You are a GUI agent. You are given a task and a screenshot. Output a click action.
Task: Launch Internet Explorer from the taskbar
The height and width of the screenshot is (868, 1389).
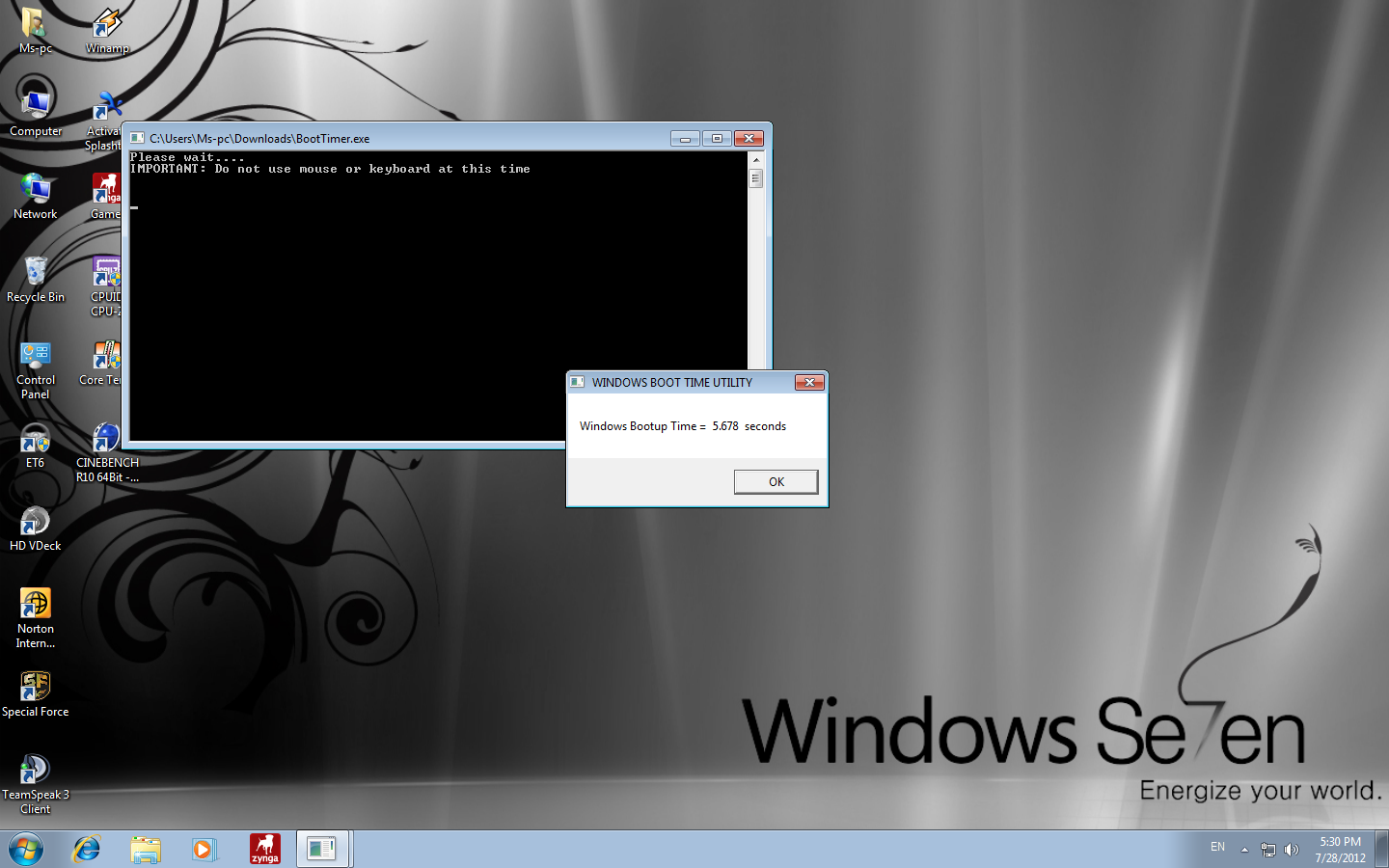tap(87, 850)
